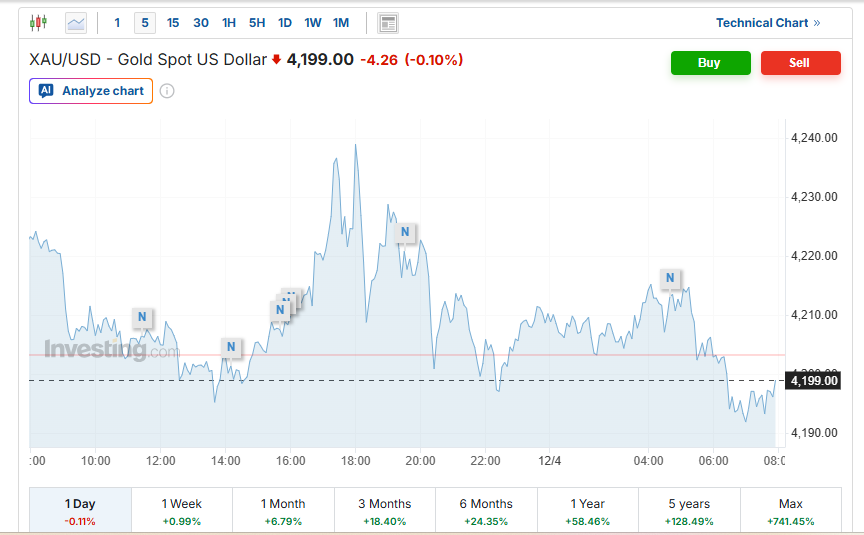Viewport: 864px width, 535px height.
Task: Click the info icon beside Analyze chart
Action: click(x=167, y=91)
